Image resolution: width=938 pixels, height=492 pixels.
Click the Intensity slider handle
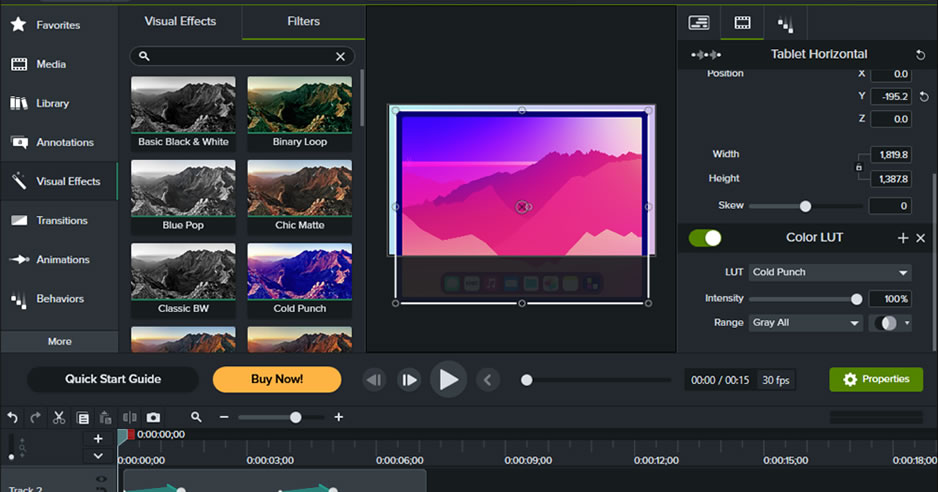pos(856,299)
